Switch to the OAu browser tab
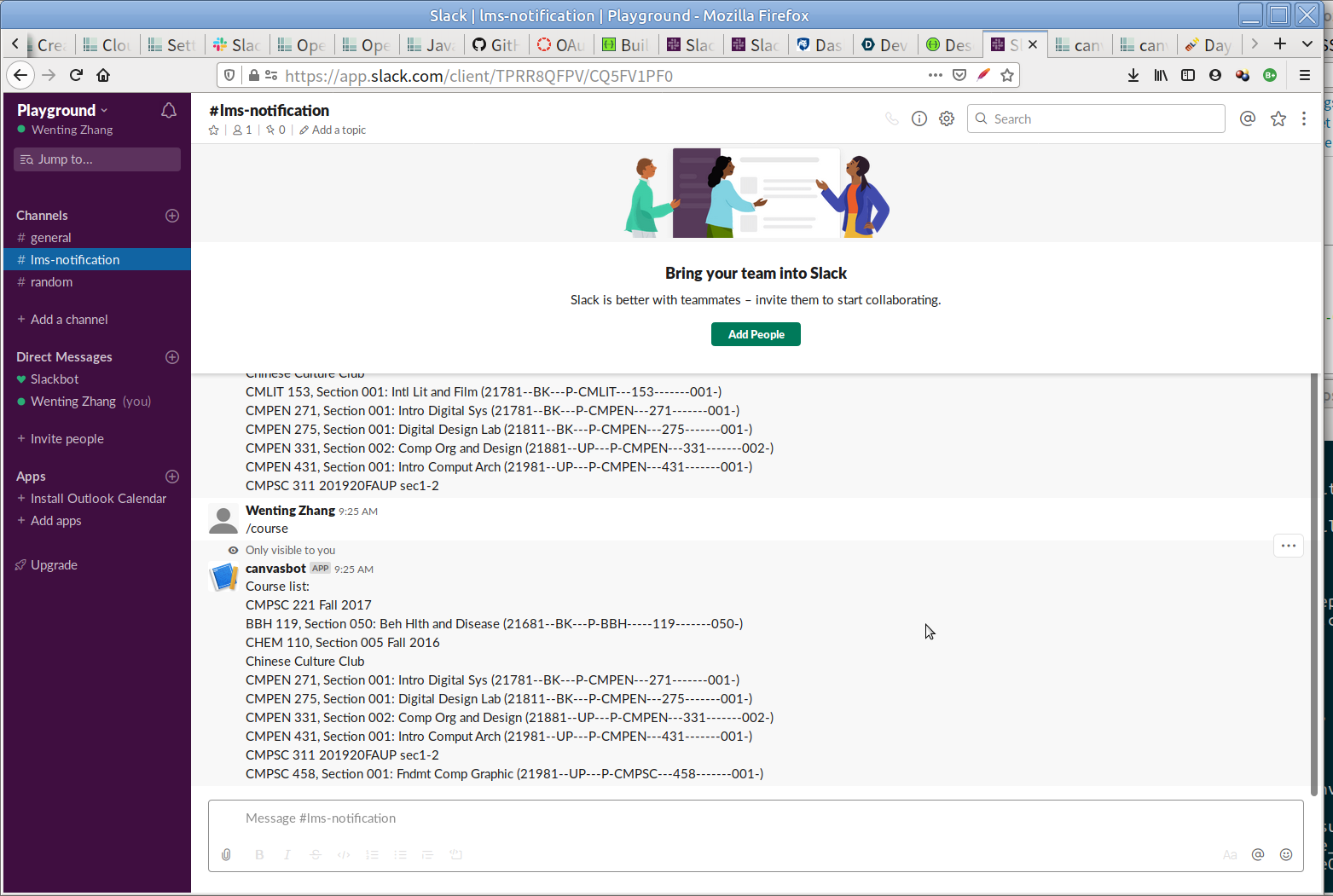Viewport: 1333px width, 896px height. click(x=561, y=45)
